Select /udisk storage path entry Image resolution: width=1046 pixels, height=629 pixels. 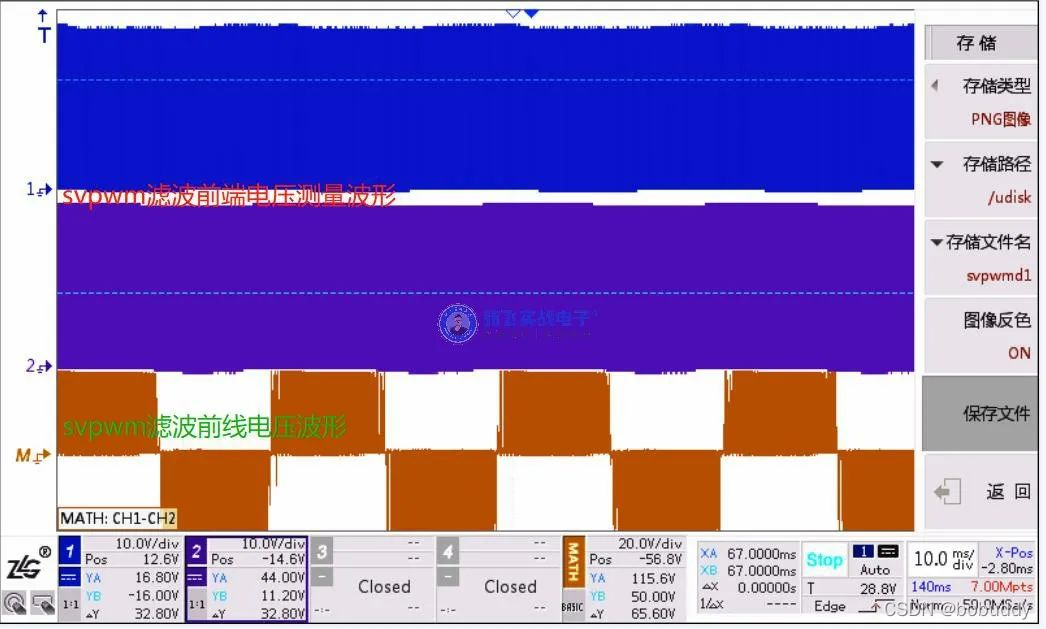[1010, 197]
